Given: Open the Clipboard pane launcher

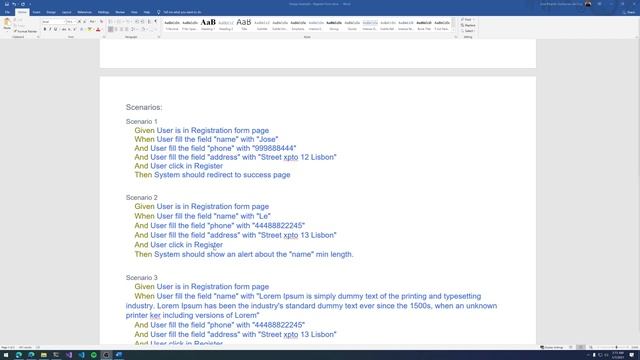Looking at the screenshot, I should (x=38, y=37).
